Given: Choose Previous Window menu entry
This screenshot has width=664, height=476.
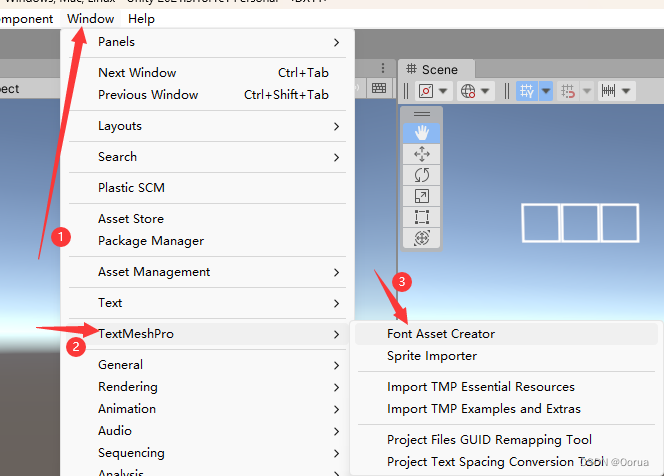Looking at the screenshot, I should [208, 95].
